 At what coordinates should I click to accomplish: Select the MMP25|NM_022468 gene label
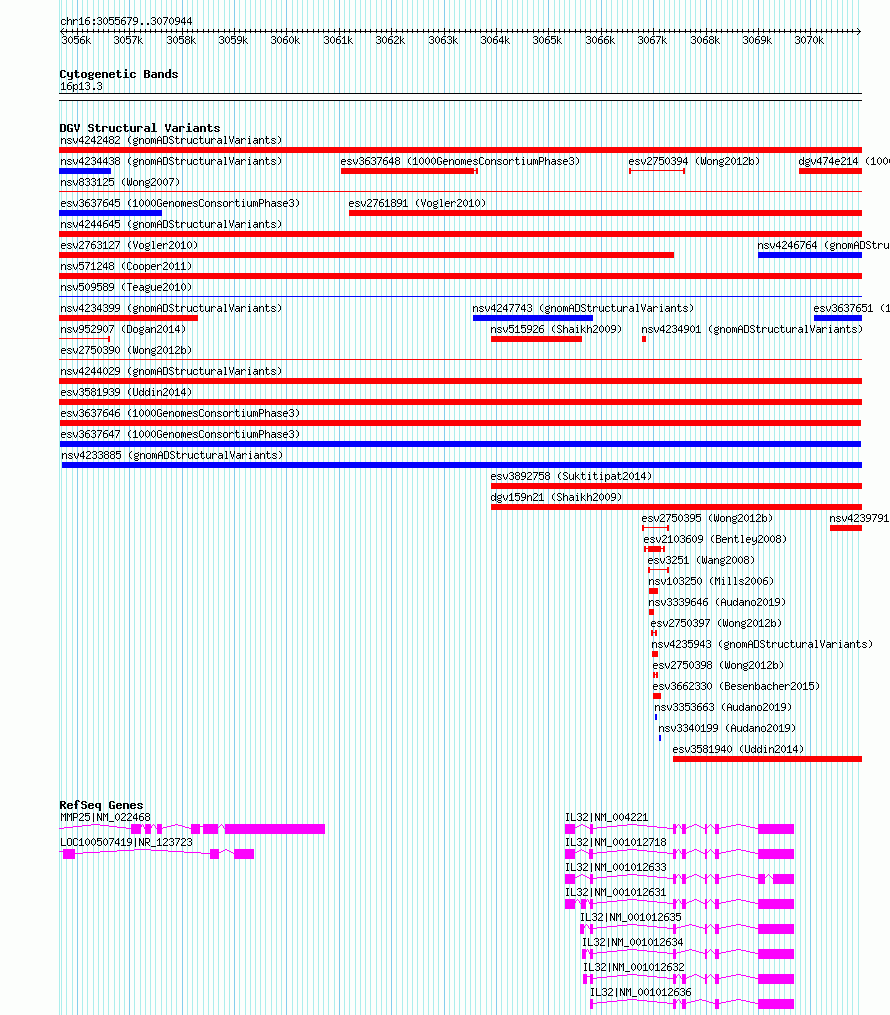105,818
